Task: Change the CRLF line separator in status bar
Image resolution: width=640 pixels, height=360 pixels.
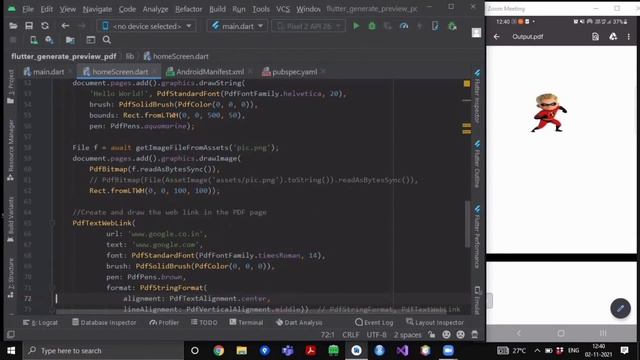Action: [351, 335]
